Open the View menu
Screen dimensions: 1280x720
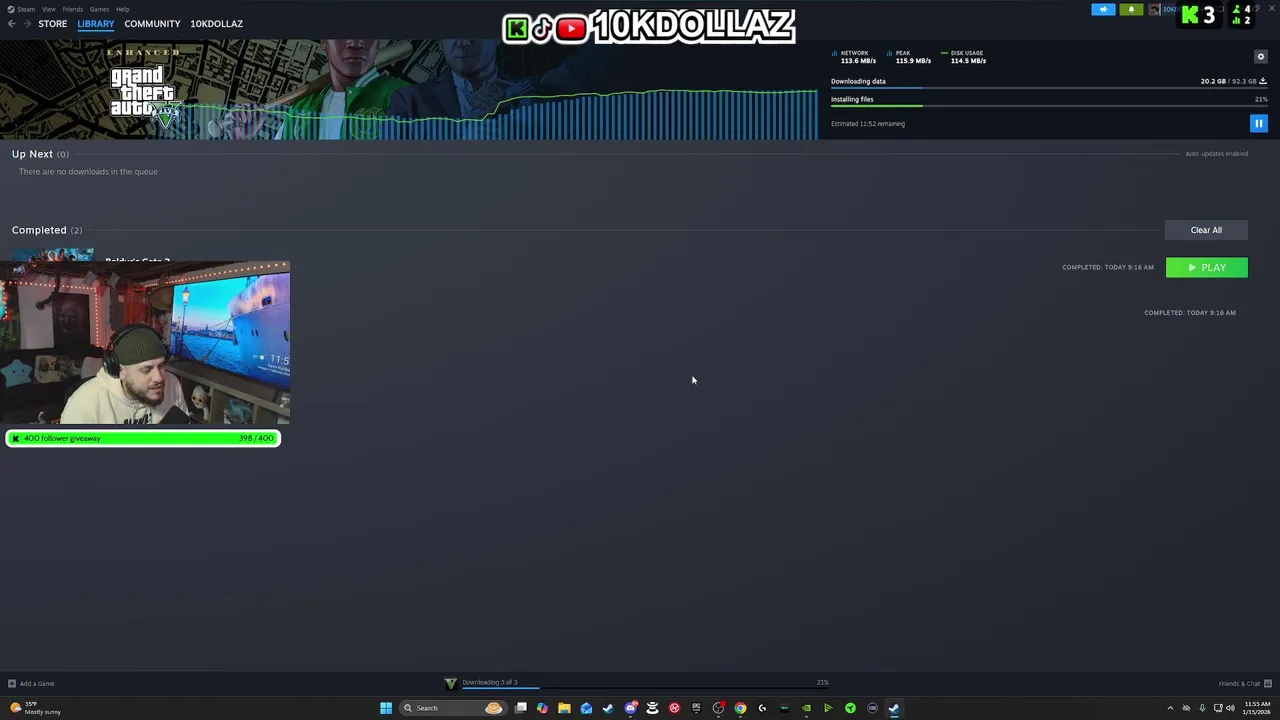48,9
